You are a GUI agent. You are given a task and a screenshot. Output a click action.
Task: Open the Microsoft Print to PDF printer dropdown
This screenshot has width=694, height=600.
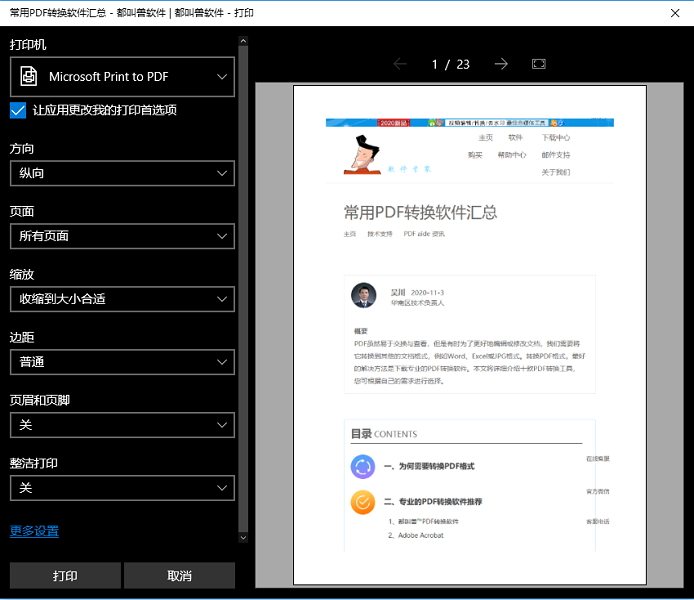click(122, 77)
